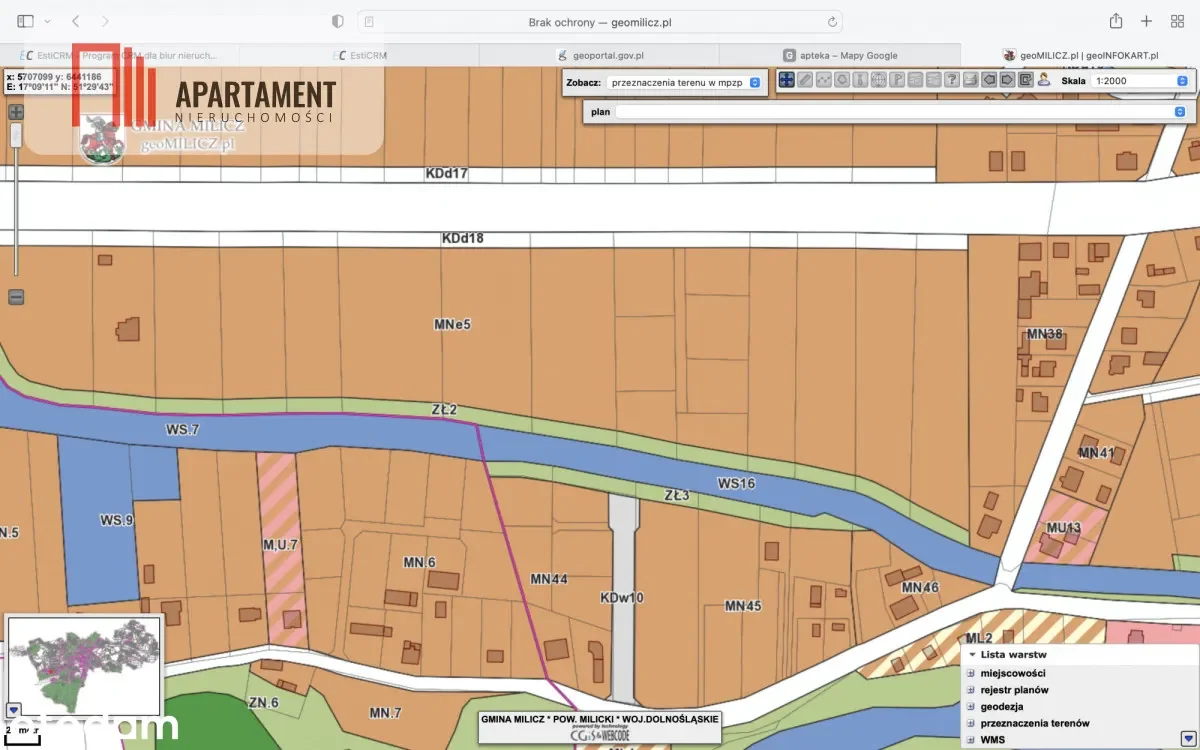Select the pan/move map tool

[x=787, y=80]
